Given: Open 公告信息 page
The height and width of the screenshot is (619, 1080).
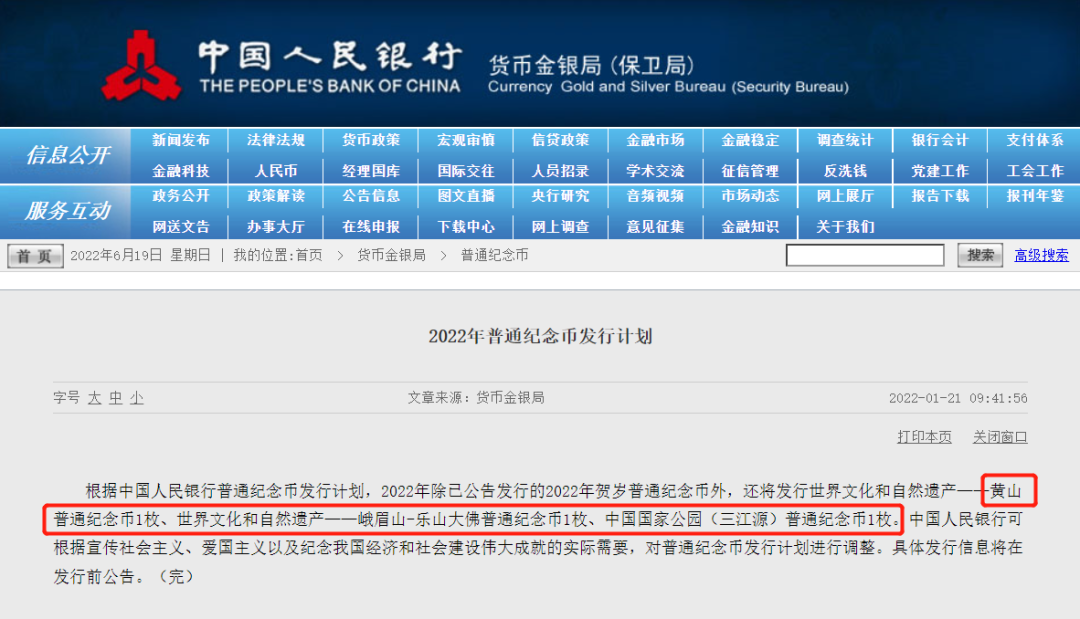Looking at the screenshot, I should point(371,196).
